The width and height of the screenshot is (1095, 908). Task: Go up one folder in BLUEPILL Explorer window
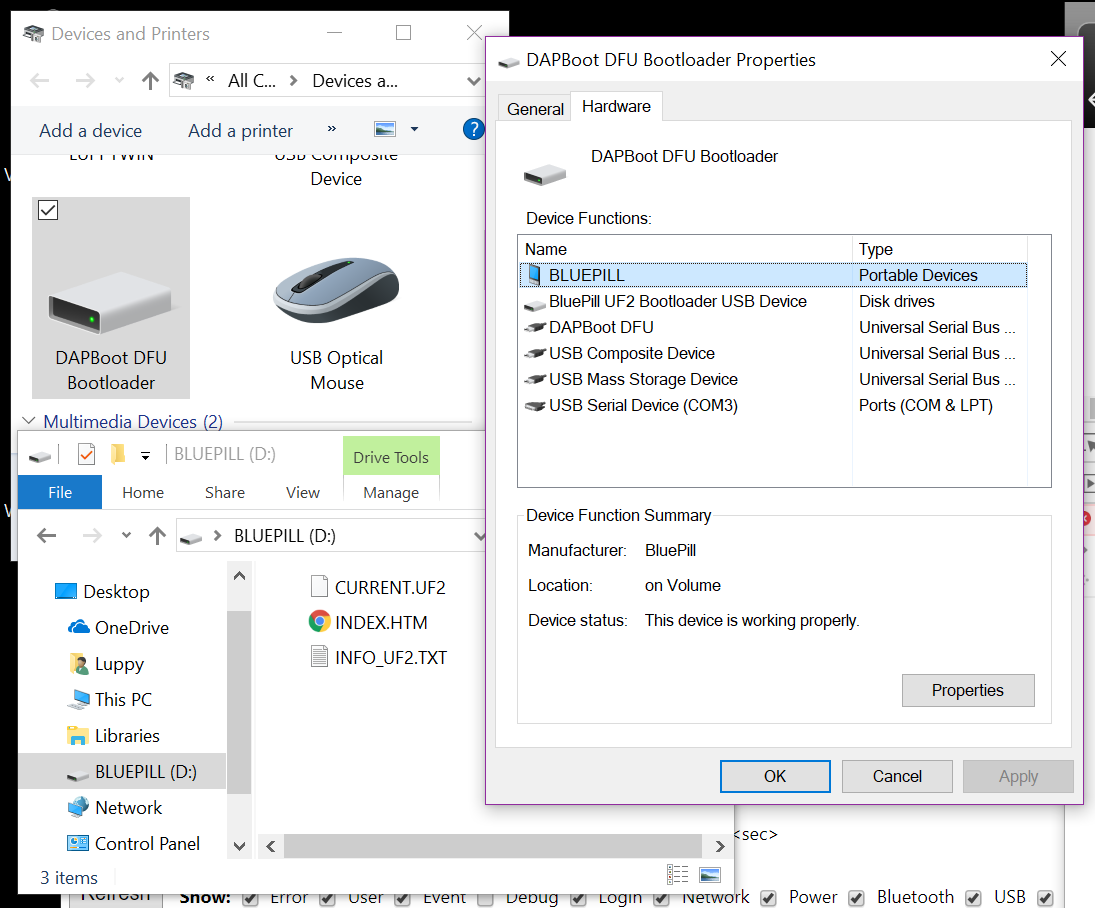[157, 536]
